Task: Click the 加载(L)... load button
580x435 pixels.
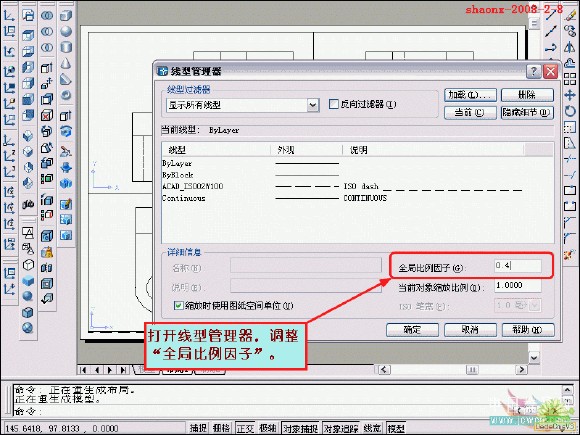Action: [x=470, y=95]
